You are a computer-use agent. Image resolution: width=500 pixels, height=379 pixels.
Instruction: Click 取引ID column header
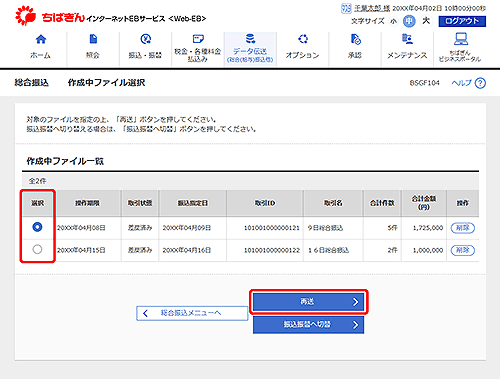coord(265,203)
